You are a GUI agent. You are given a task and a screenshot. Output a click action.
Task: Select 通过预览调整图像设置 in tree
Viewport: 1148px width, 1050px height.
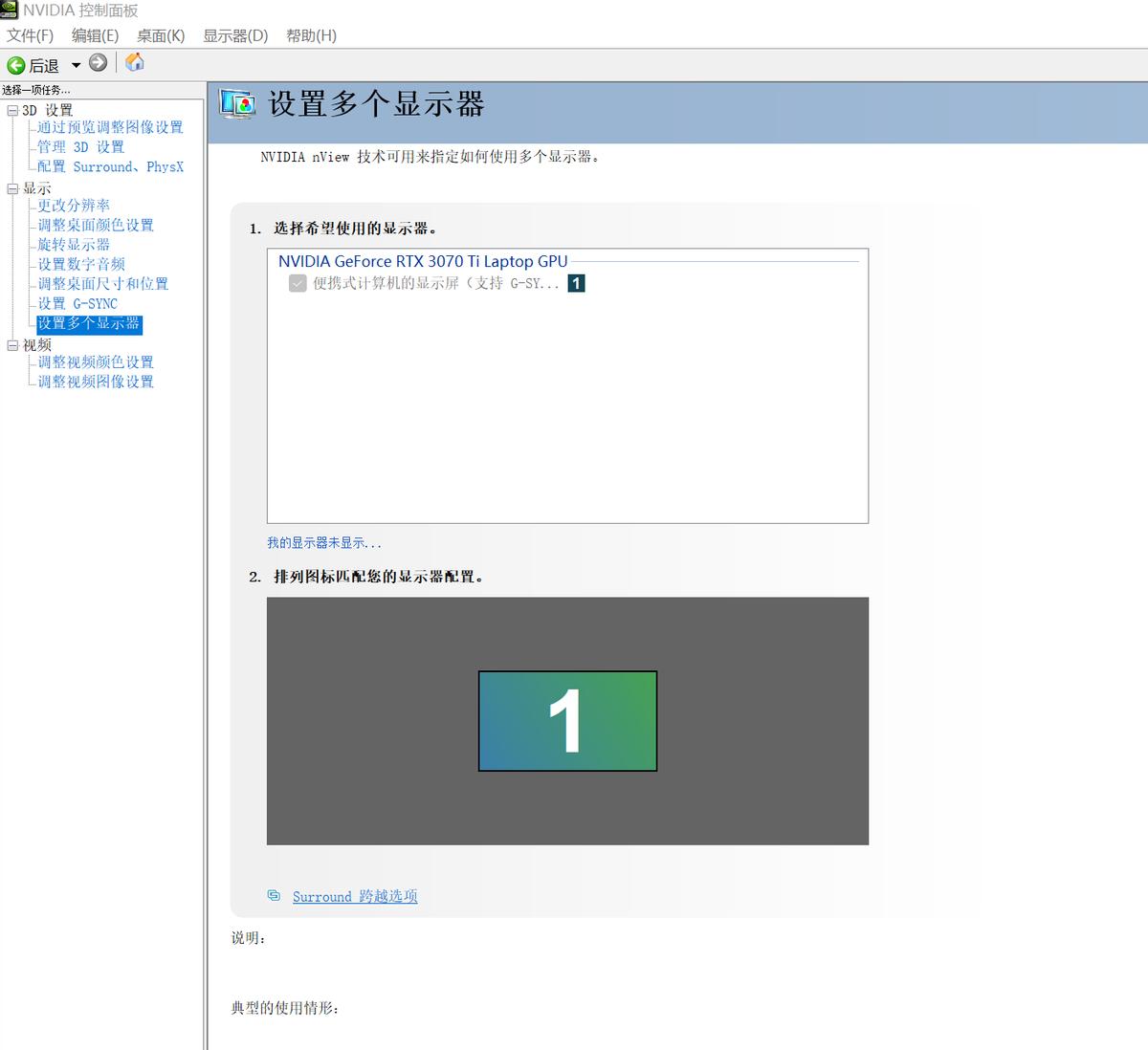[110, 127]
